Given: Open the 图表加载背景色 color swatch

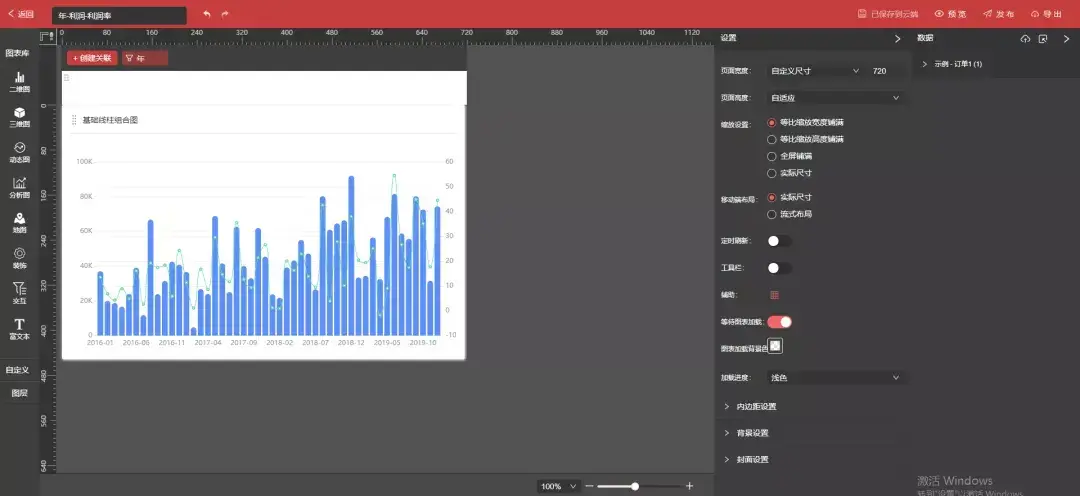Looking at the screenshot, I should tap(775, 346).
